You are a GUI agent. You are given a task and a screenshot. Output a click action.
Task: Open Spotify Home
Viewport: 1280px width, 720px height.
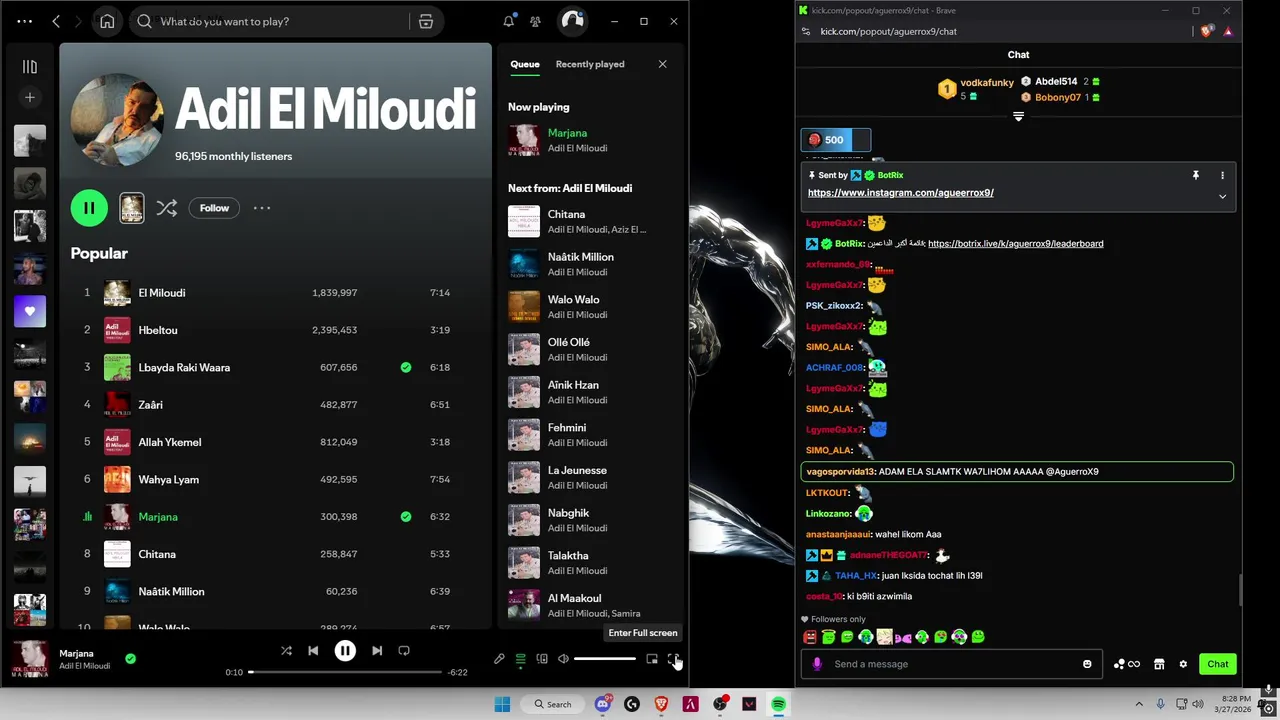107,21
